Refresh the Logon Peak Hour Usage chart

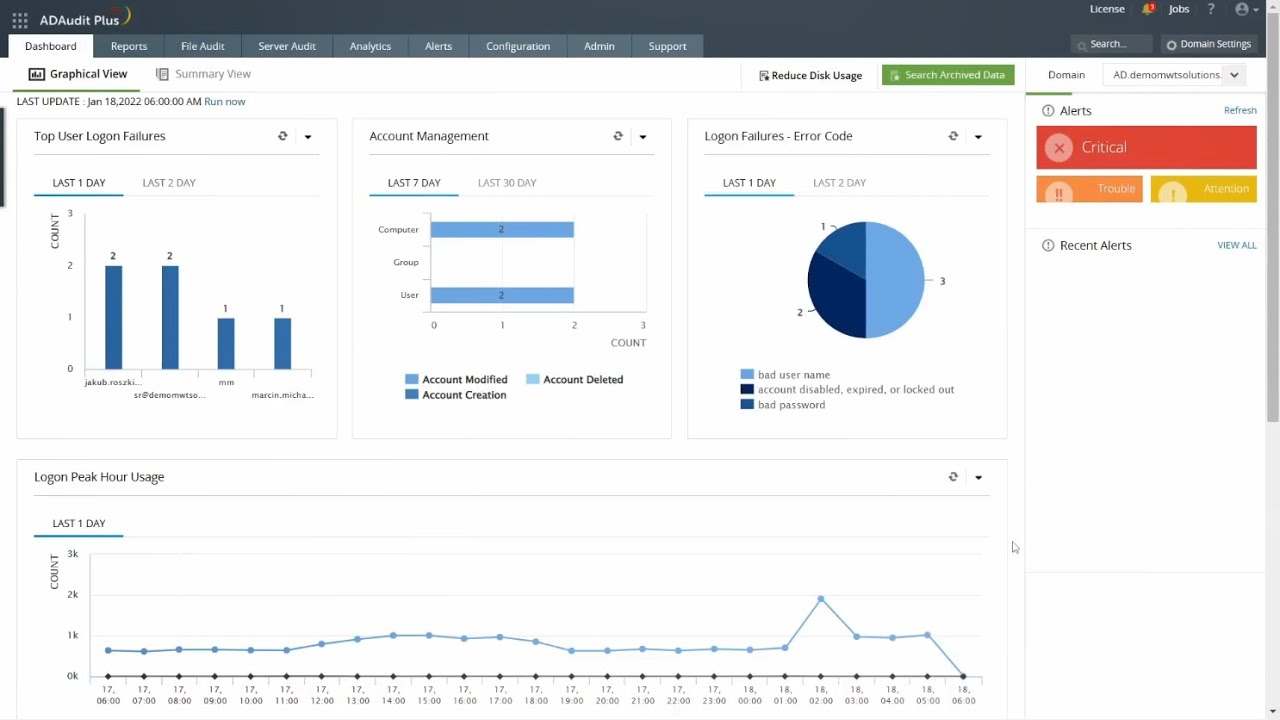point(953,477)
